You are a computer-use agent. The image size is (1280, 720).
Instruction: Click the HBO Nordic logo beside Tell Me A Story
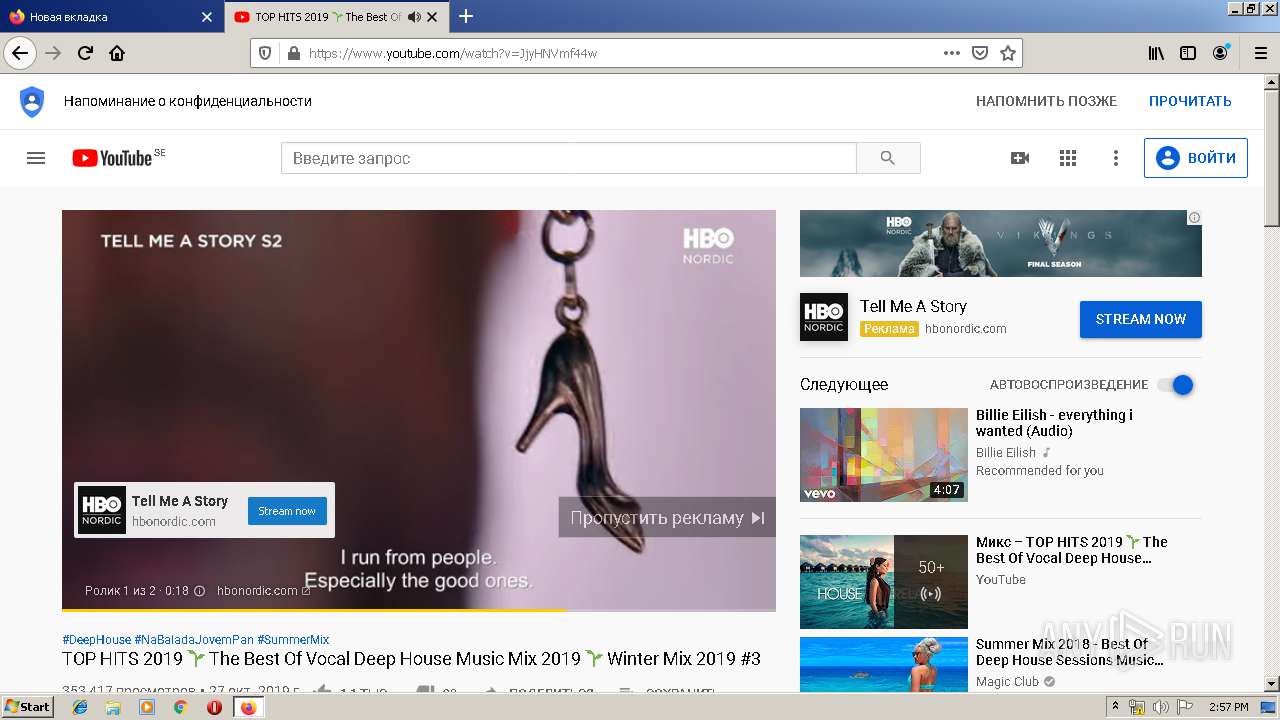tap(824, 317)
